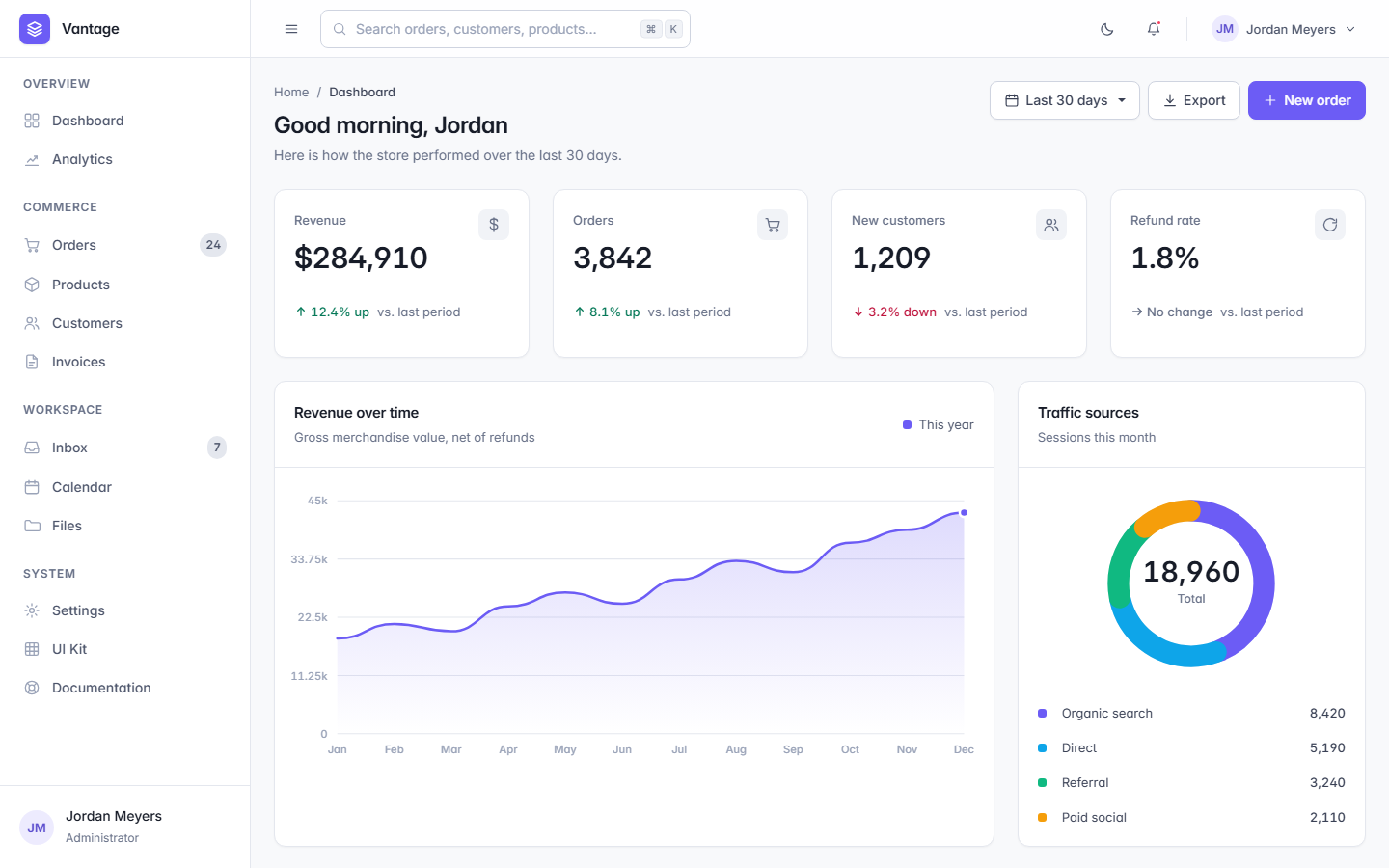
Task: Click the Organic search purple legend swatch
Action: coord(1042,714)
